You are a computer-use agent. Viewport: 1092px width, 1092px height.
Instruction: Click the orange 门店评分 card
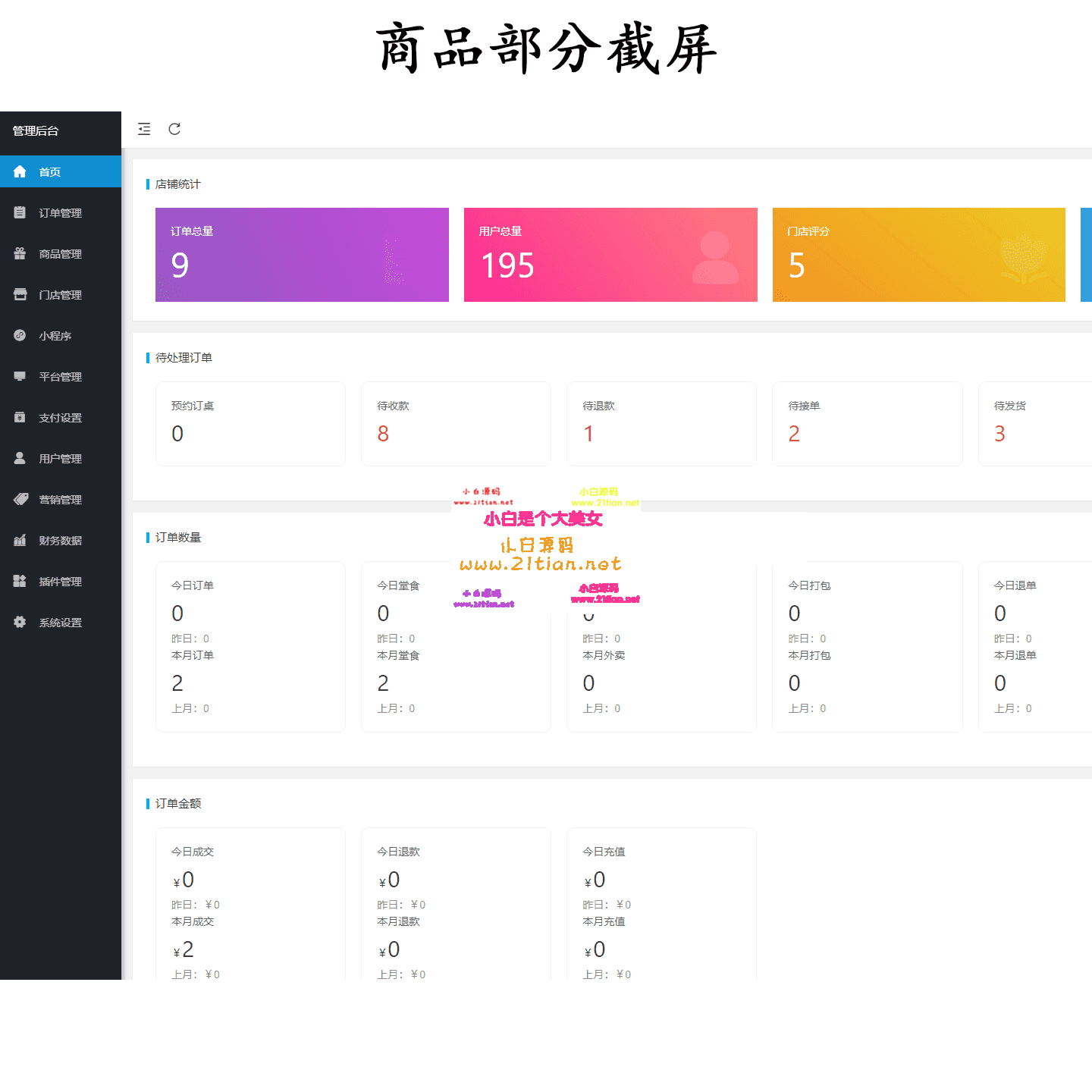click(918, 255)
